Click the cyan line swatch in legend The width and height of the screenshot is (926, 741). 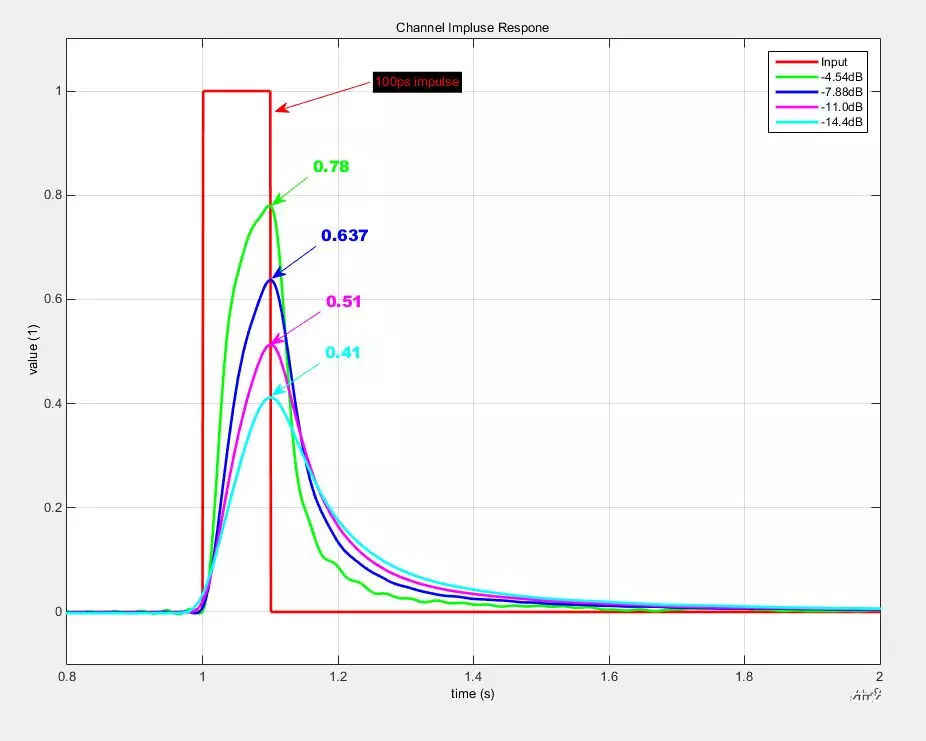(794, 122)
